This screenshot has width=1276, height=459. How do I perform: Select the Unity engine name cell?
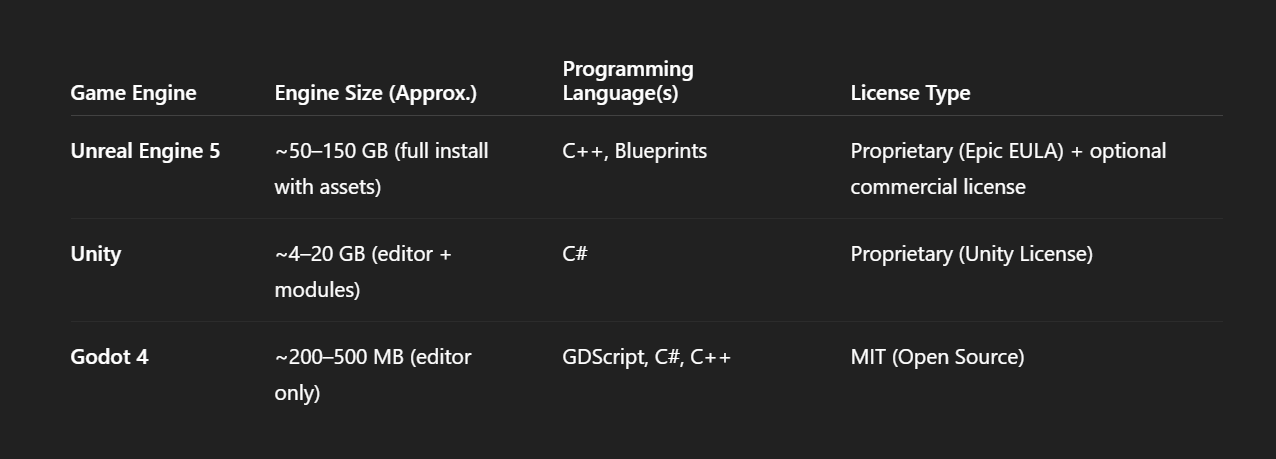(x=96, y=254)
